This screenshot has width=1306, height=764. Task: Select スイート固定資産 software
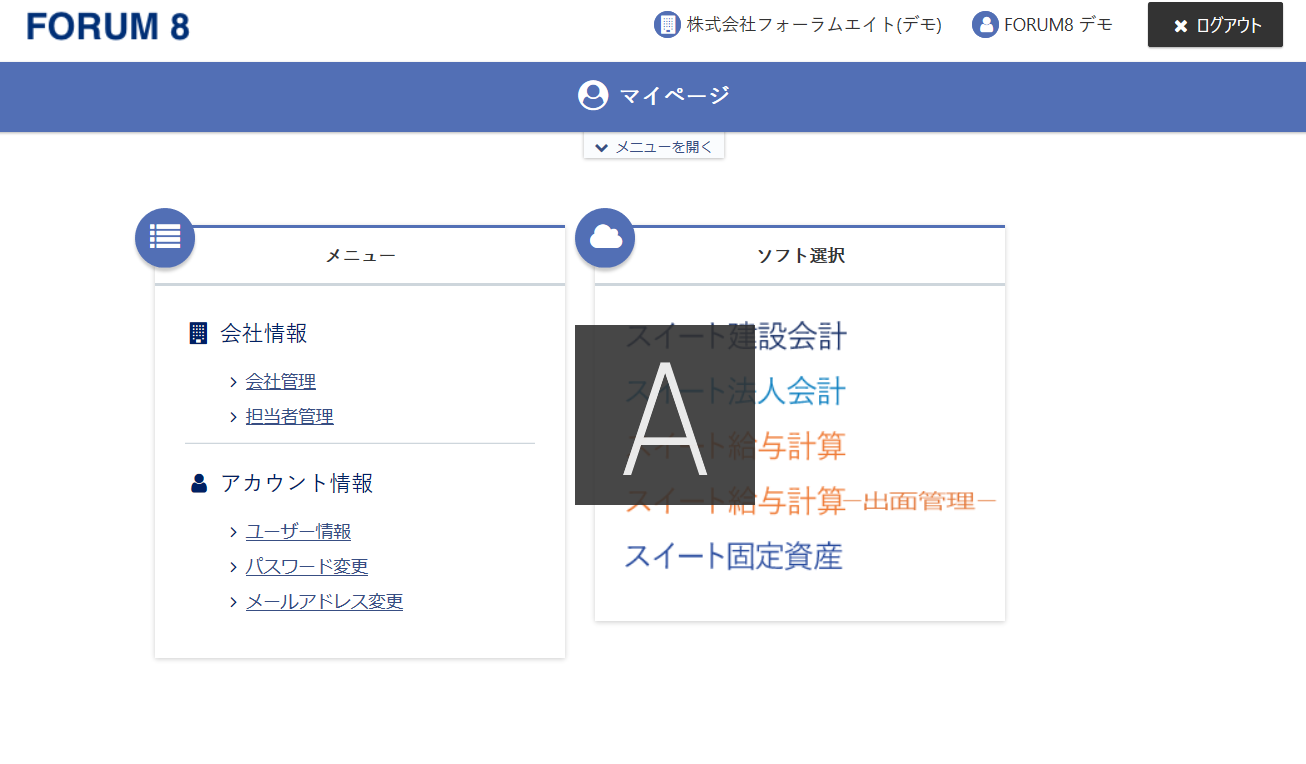tap(734, 555)
